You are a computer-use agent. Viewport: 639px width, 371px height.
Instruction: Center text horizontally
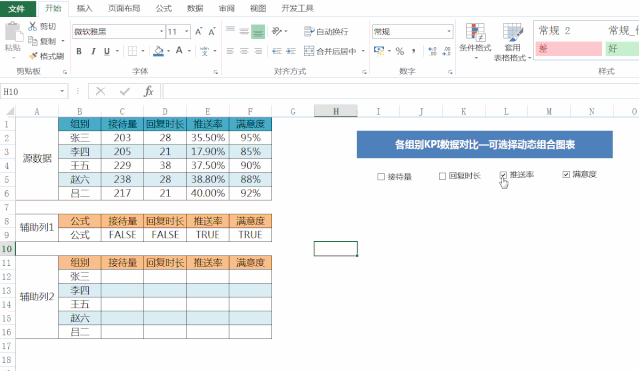pos(244,51)
